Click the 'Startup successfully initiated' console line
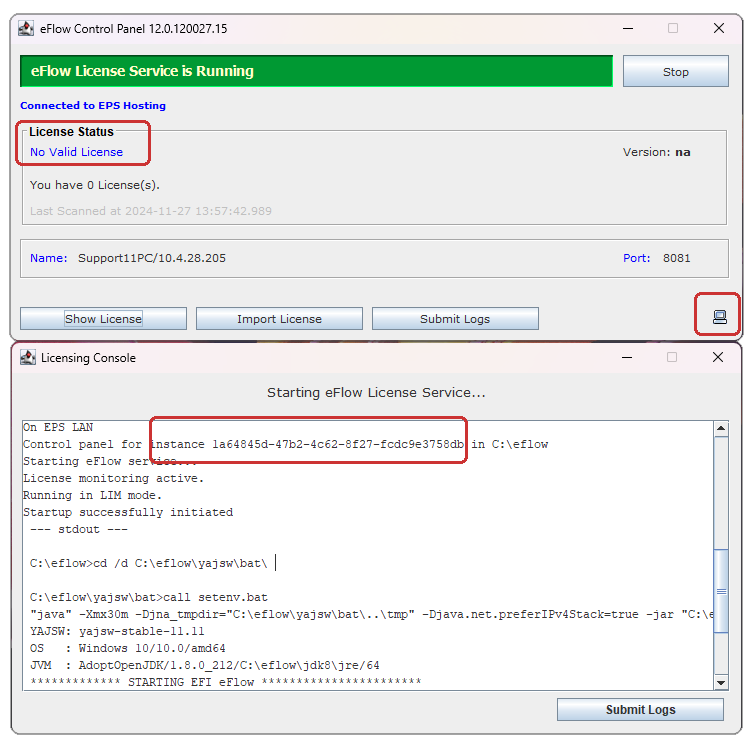Screen dimensions: 755x745 (128, 512)
